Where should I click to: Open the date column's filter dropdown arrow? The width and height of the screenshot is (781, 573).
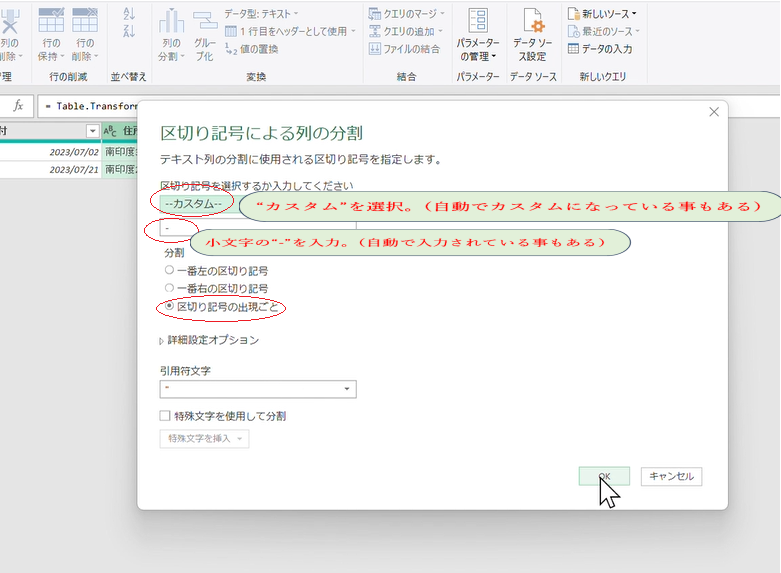point(92,131)
